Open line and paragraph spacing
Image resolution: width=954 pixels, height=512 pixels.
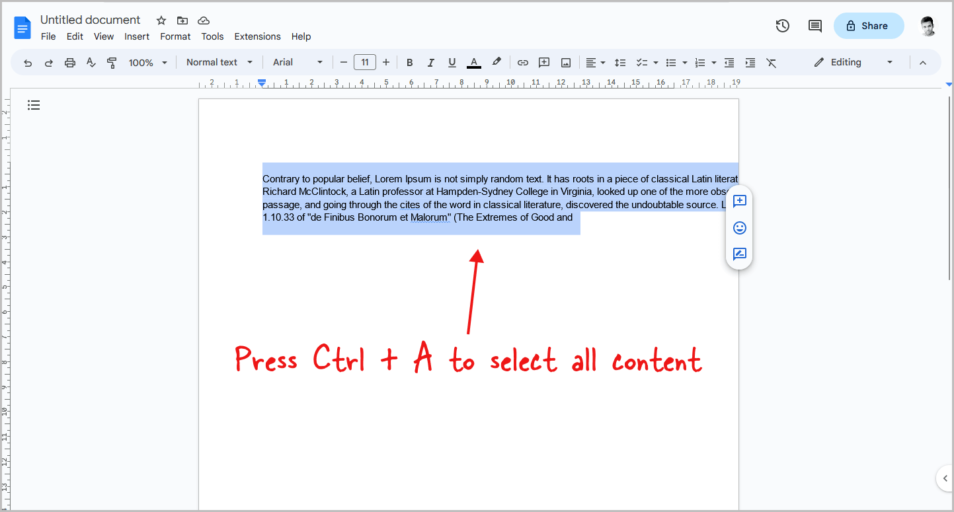pyautogui.click(x=620, y=63)
